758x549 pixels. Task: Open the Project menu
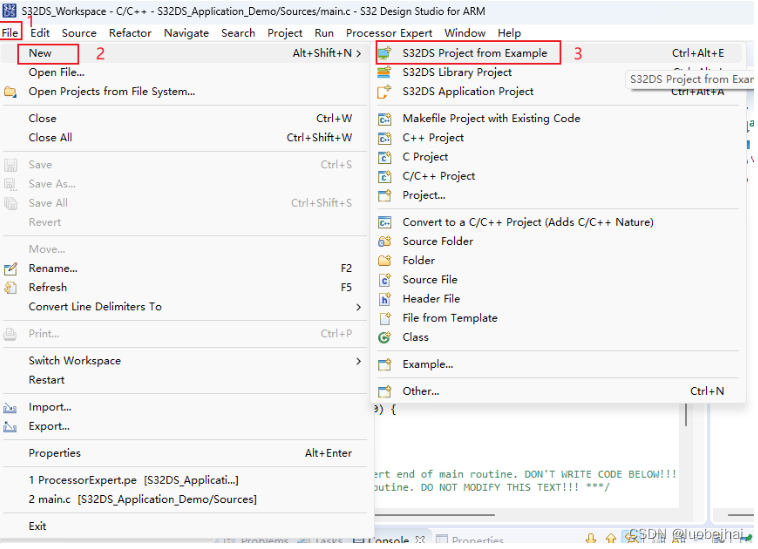point(285,33)
